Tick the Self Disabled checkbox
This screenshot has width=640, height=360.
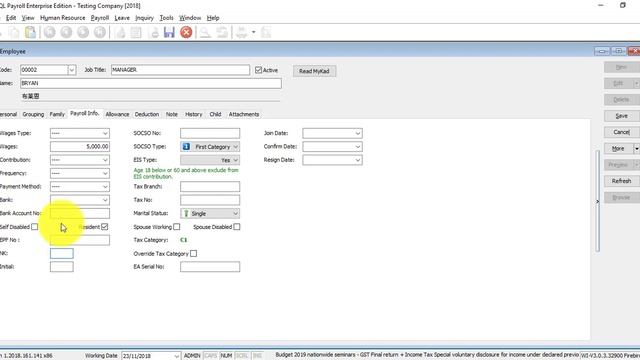[35, 227]
